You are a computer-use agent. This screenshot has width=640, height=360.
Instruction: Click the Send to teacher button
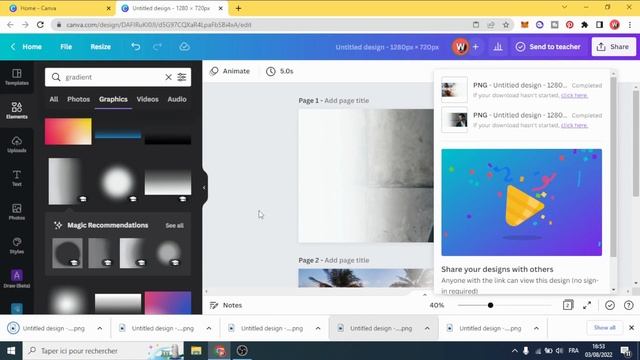(x=548, y=47)
